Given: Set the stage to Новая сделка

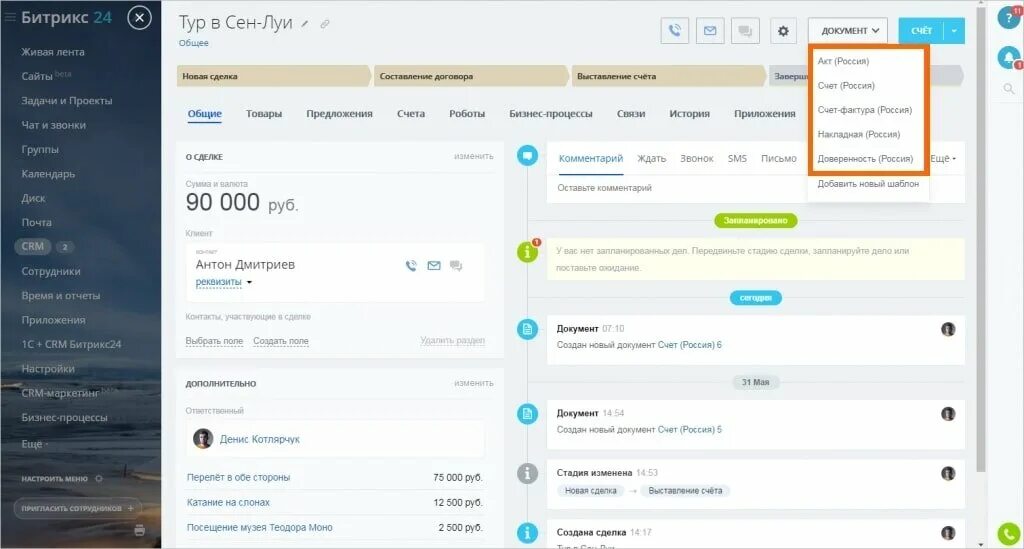Looking at the screenshot, I should click(273, 76).
